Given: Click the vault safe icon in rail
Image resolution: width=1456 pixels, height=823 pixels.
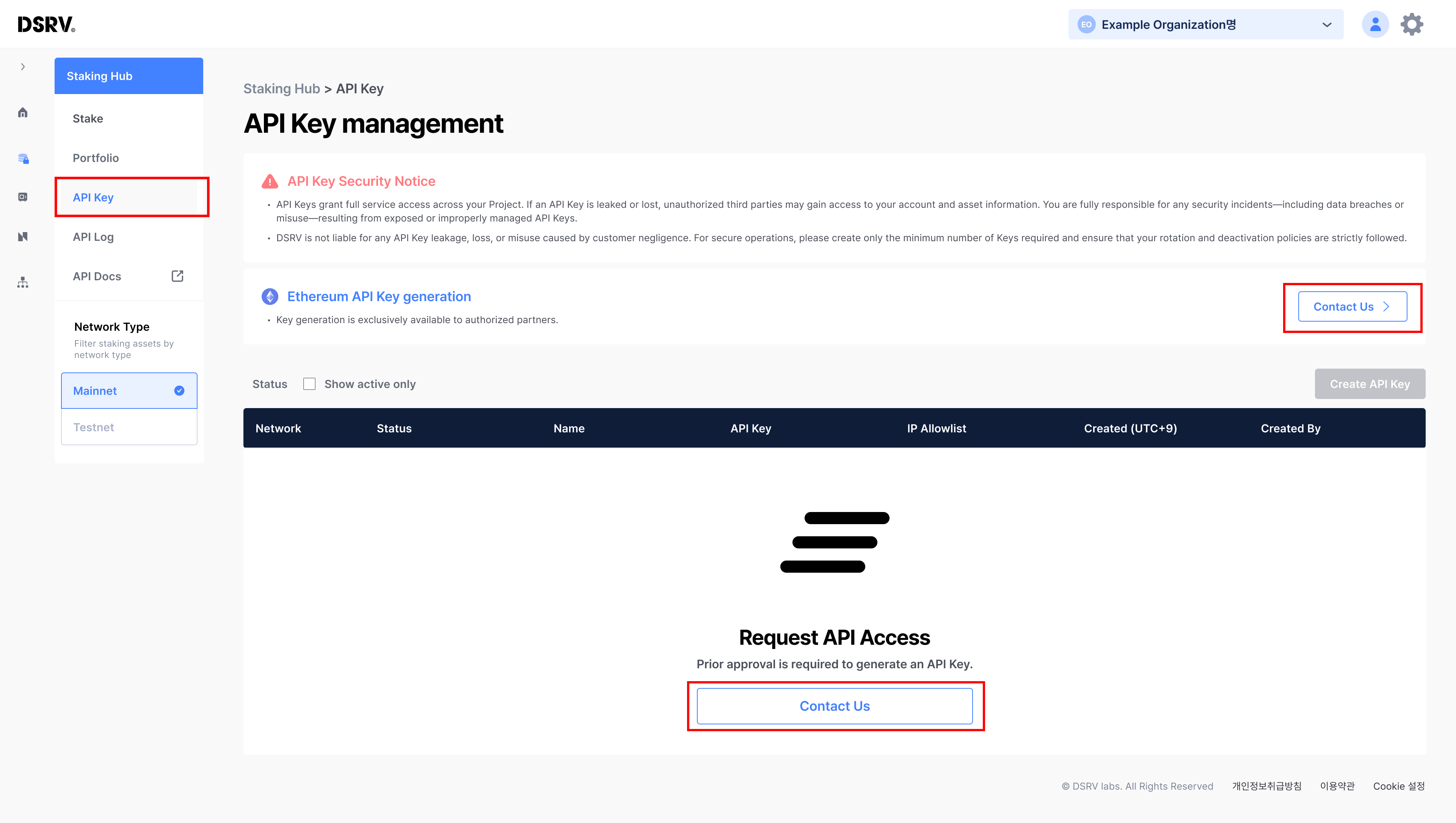Looking at the screenshot, I should pyautogui.click(x=23, y=197).
